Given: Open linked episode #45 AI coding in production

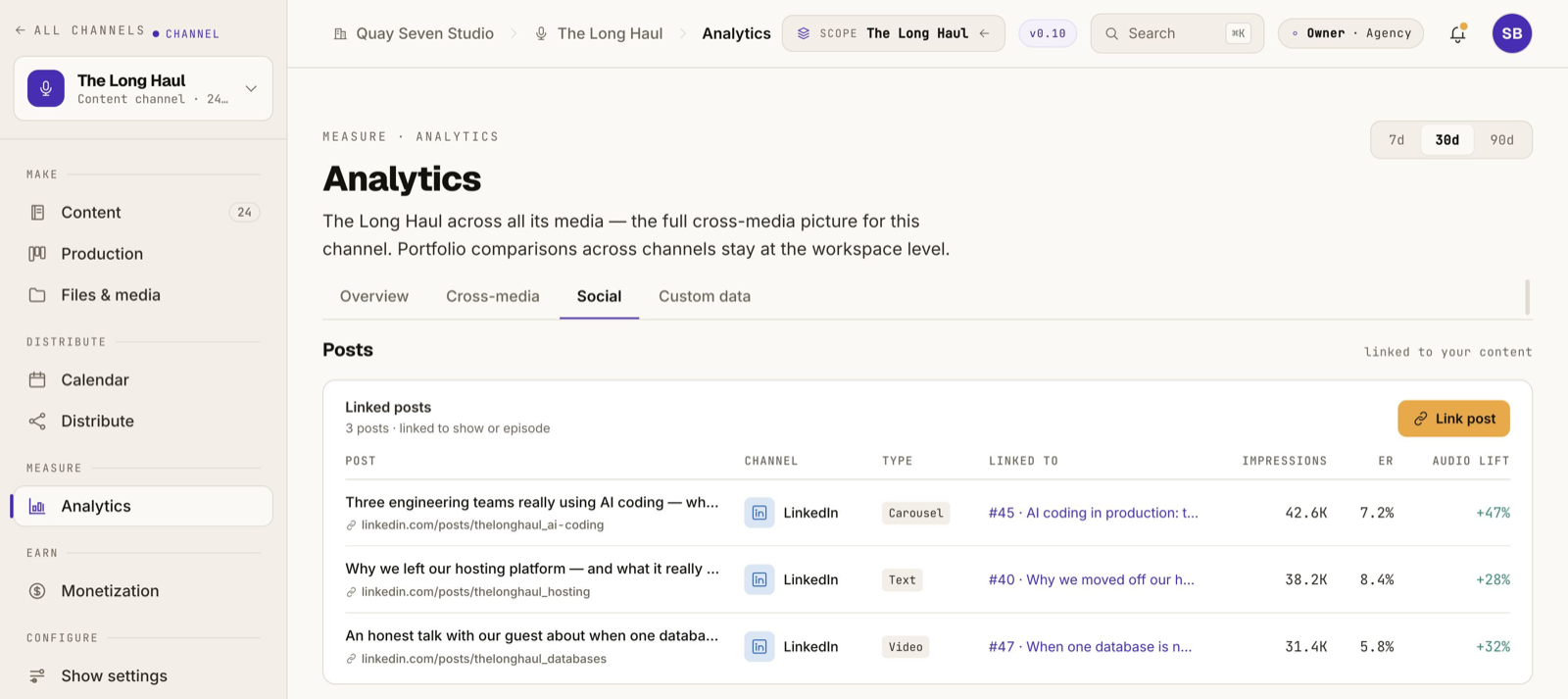Looking at the screenshot, I should tap(1094, 513).
